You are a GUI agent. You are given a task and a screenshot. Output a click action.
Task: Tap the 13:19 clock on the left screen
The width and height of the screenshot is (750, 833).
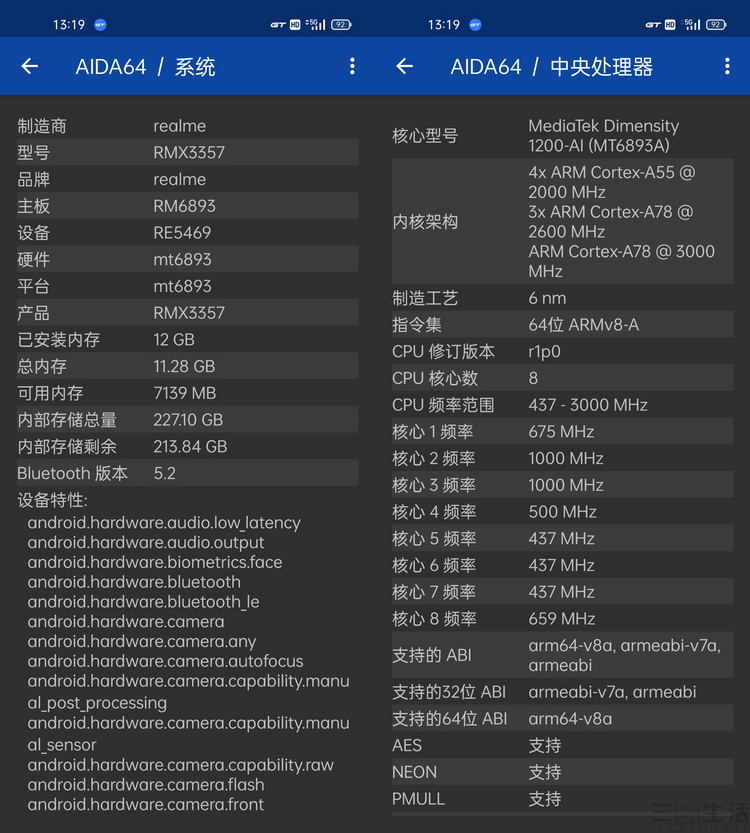tap(69, 25)
